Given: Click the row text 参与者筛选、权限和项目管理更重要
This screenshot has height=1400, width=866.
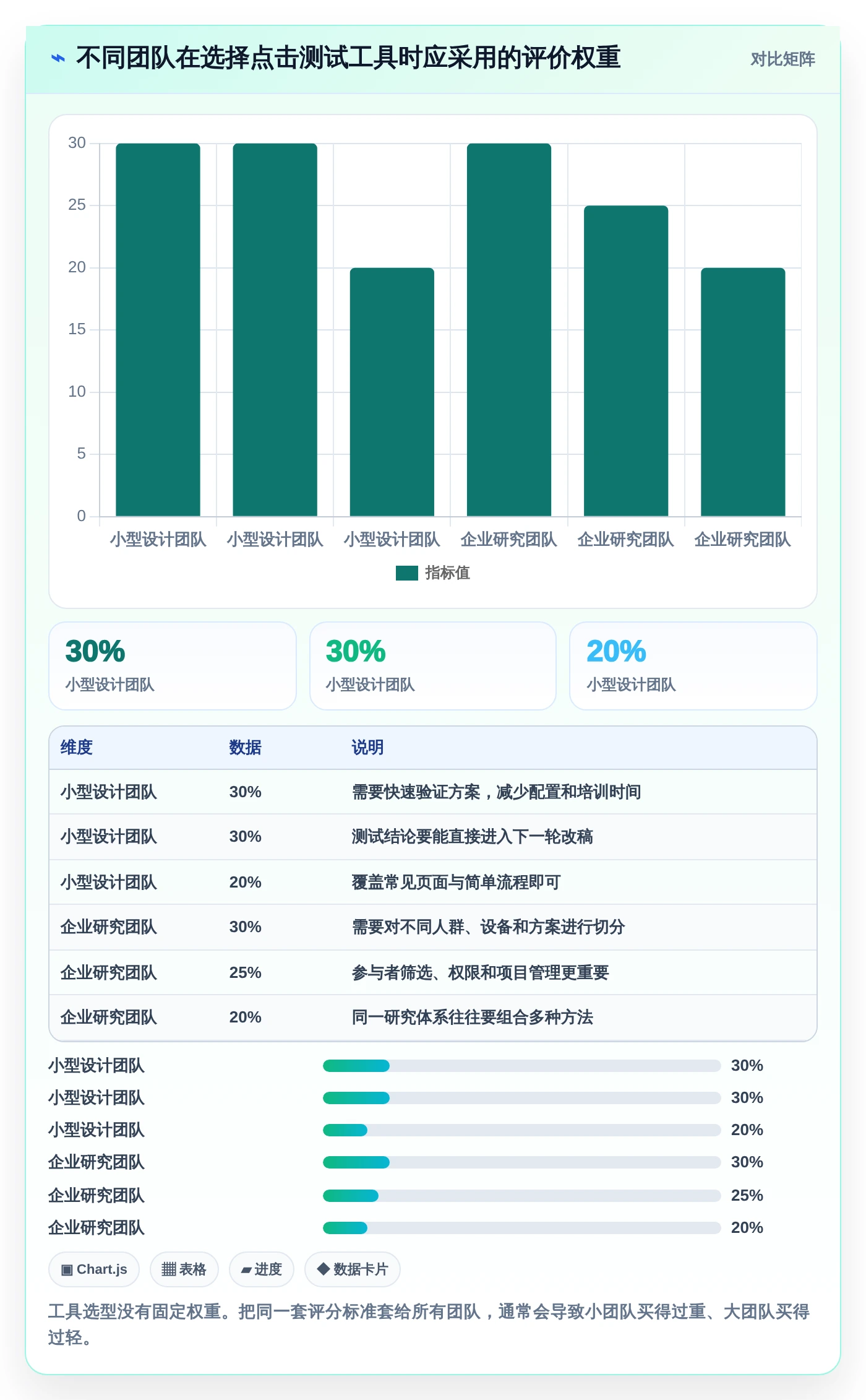Looking at the screenshot, I should click(x=480, y=972).
